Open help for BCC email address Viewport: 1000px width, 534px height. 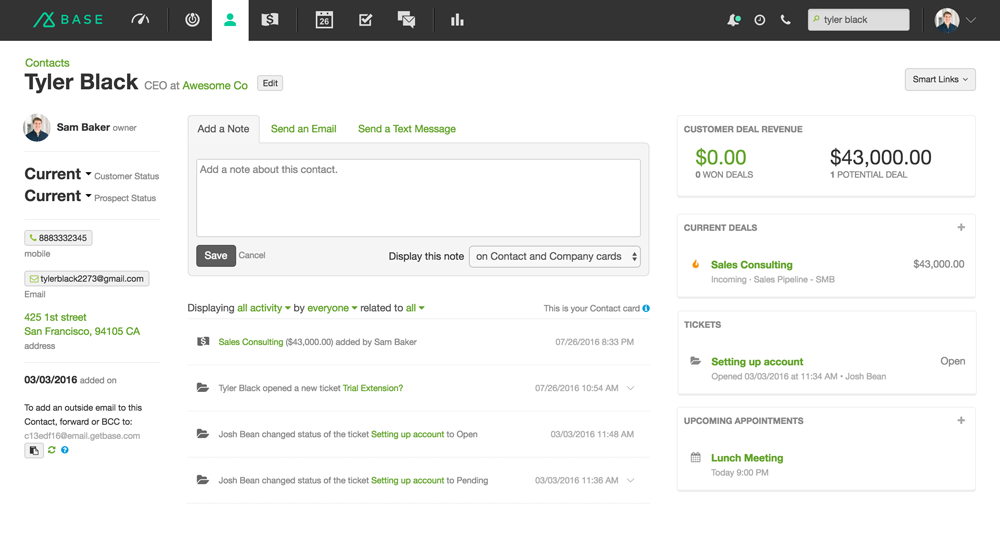pos(64,450)
